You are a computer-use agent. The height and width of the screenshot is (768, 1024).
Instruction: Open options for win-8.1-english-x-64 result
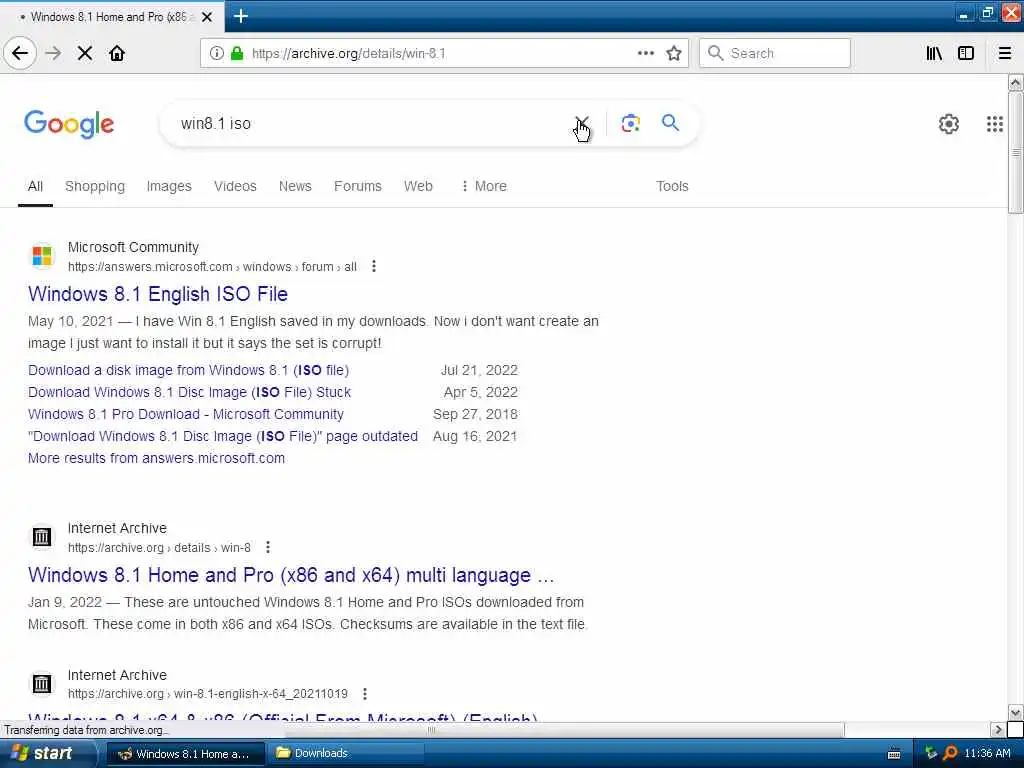364,694
